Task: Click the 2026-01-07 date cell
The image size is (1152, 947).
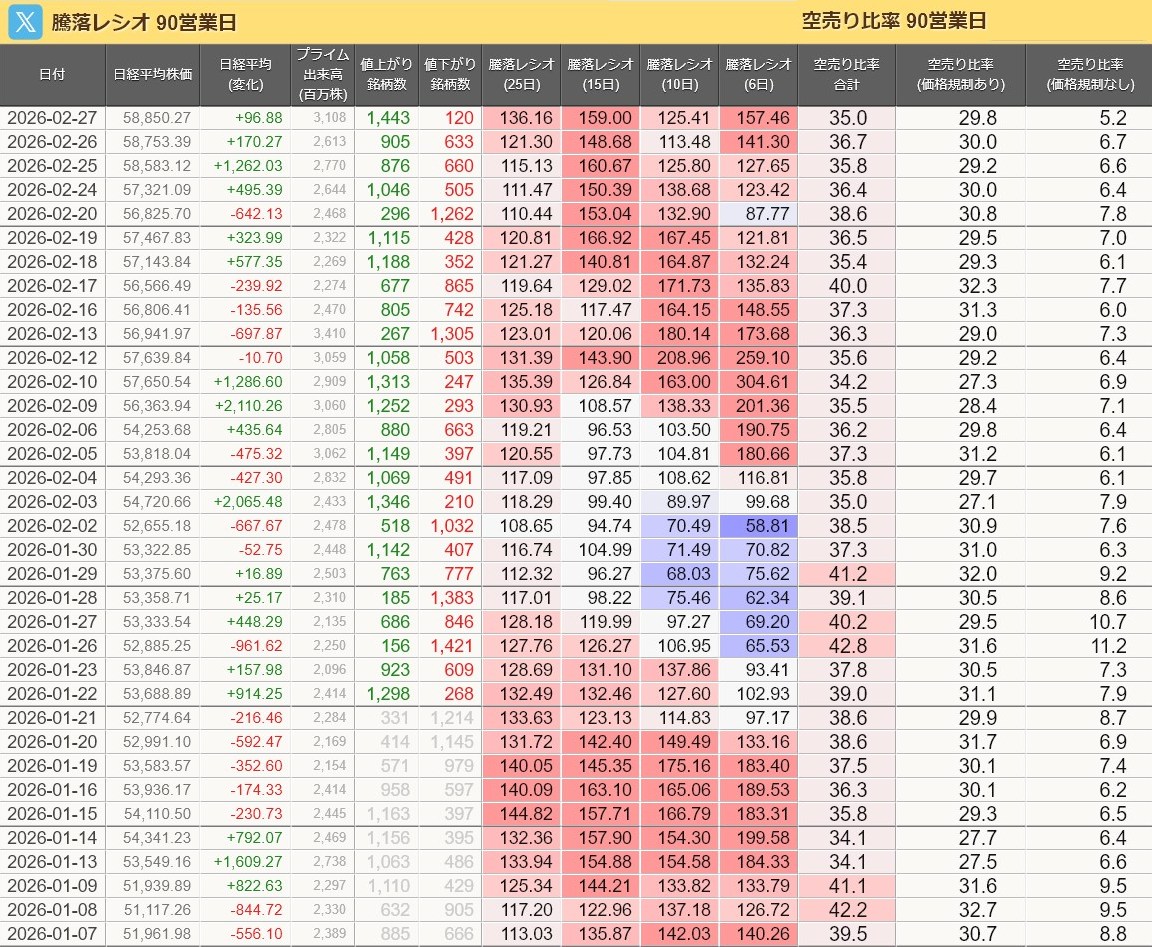Action: 52,933
